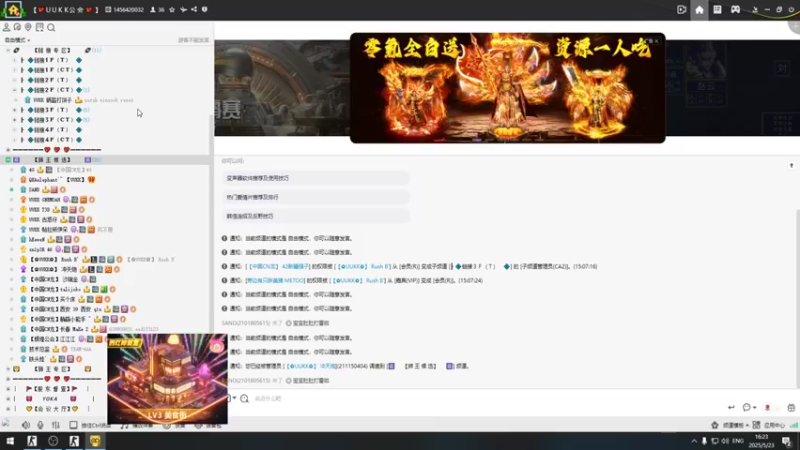Open channel template button at bottom right
The image size is (800, 450).
730,425
